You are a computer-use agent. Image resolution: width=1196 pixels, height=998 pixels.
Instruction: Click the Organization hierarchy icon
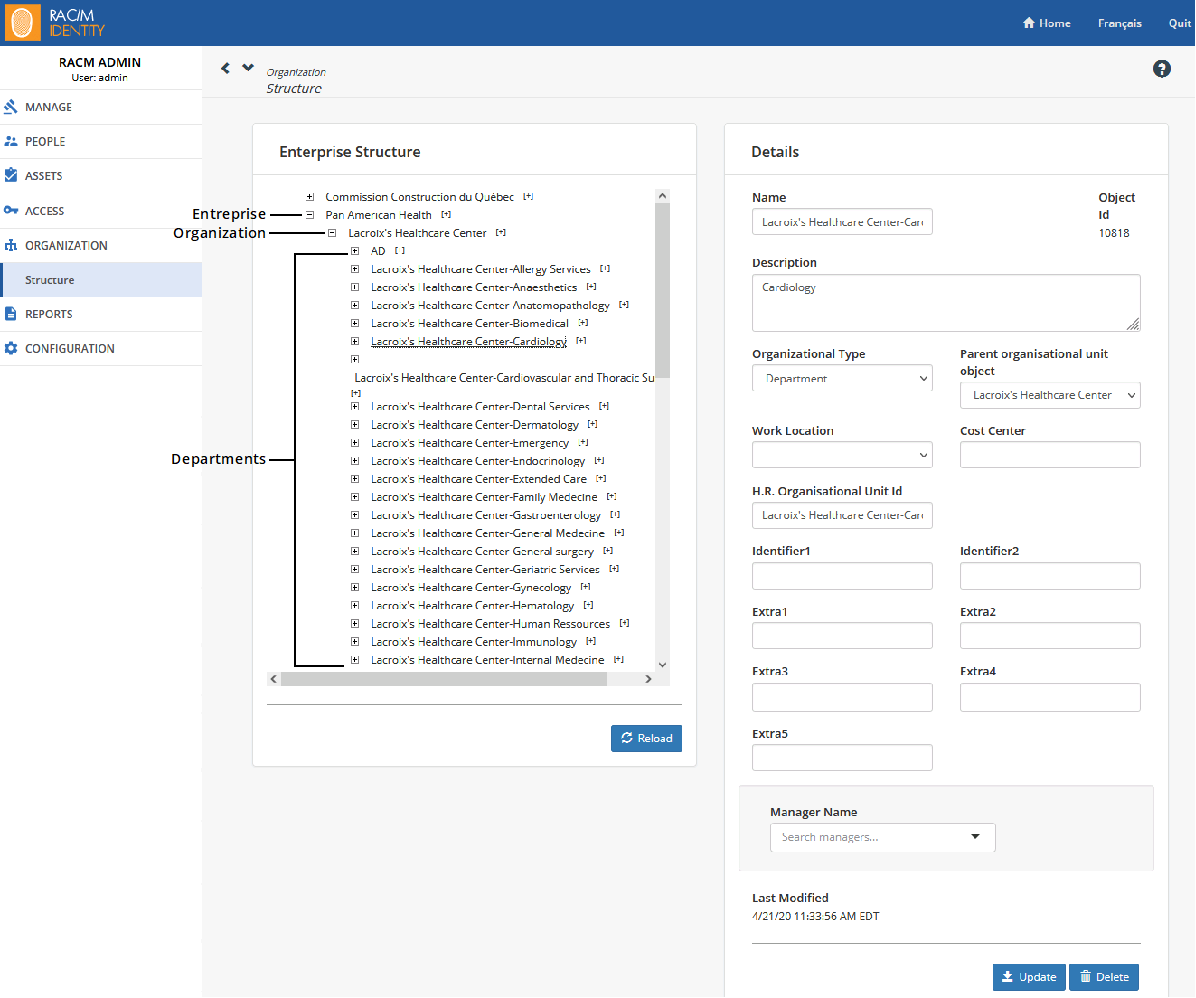point(11,245)
